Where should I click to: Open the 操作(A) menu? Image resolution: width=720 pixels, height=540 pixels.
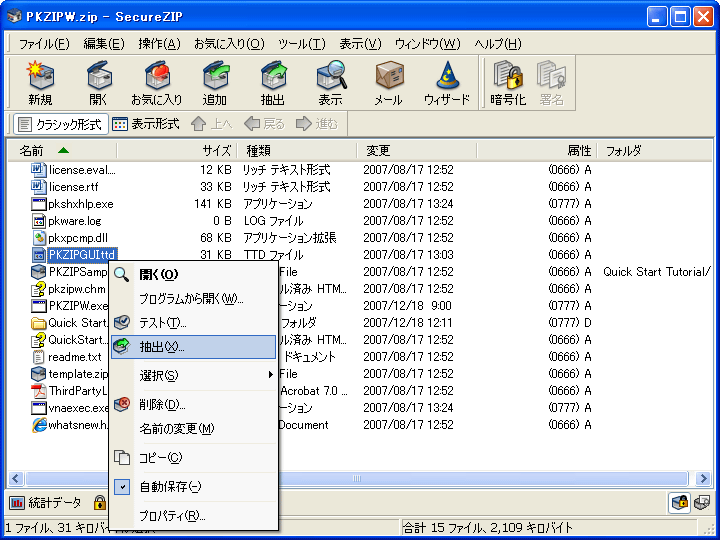coord(159,44)
